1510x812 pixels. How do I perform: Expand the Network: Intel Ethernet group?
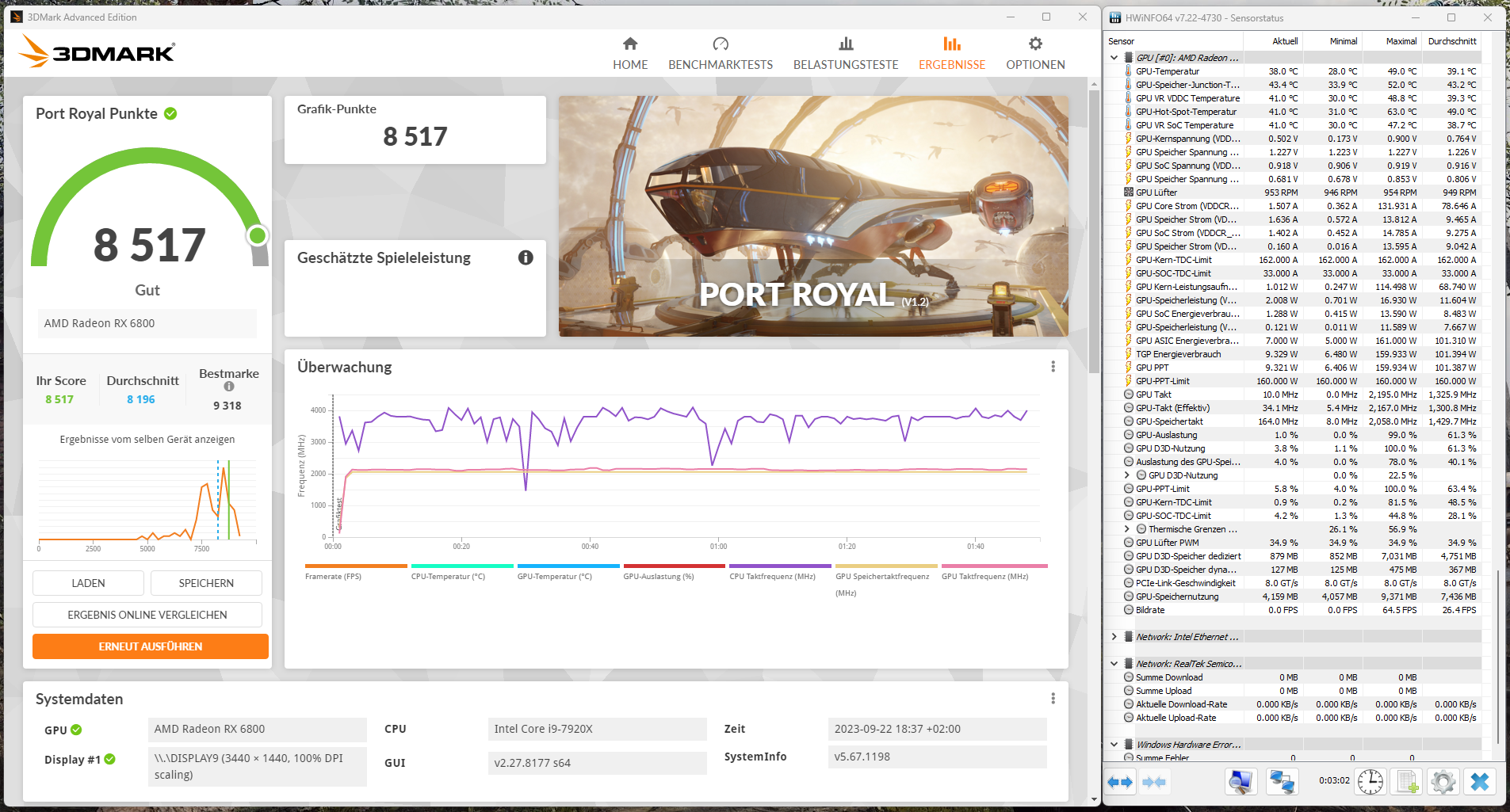[1114, 637]
